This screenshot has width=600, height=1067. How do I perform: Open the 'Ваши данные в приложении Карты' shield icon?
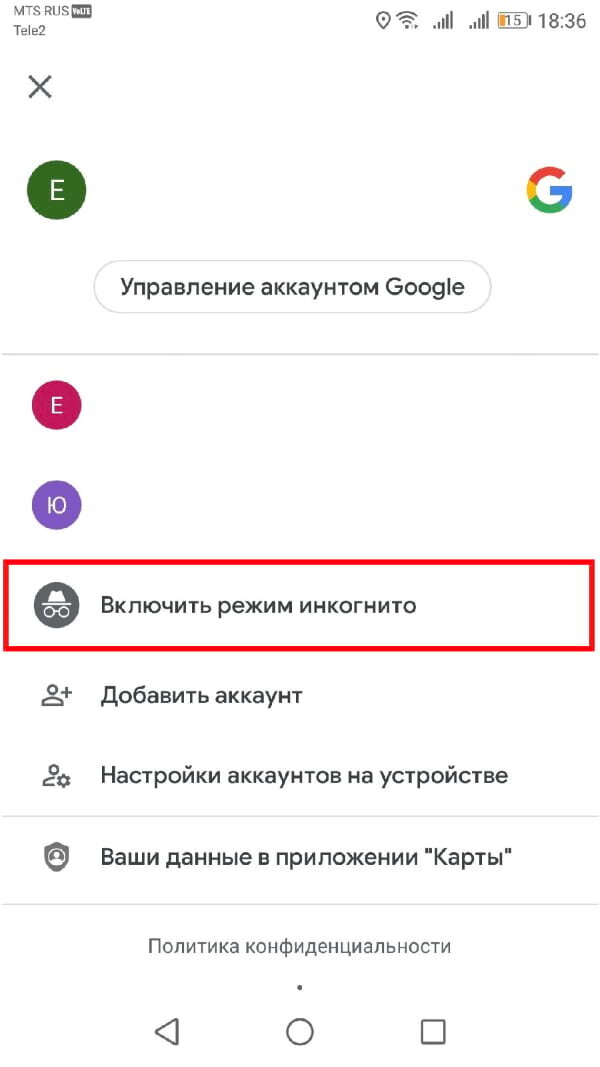pyautogui.click(x=57, y=857)
